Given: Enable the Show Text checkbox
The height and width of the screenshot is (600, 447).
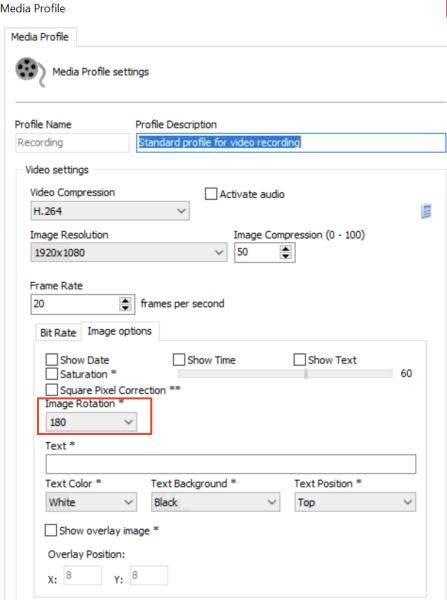Looking at the screenshot, I should (300, 360).
